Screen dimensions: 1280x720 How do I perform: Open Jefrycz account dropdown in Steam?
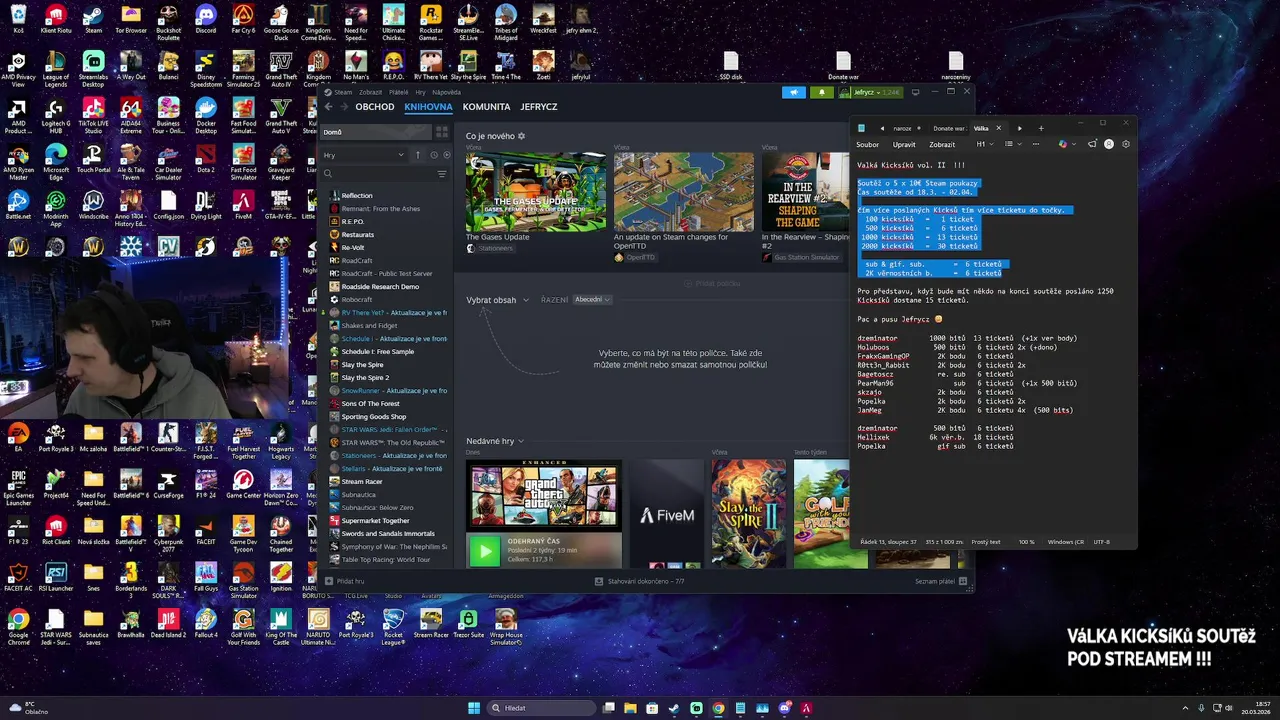pos(871,92)
